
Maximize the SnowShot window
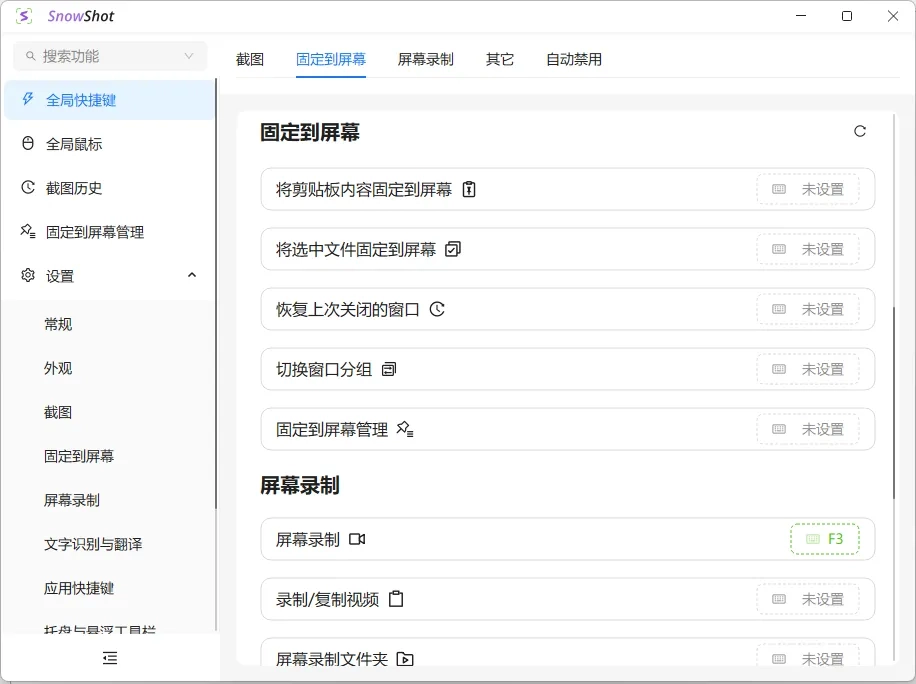[846, 16]
